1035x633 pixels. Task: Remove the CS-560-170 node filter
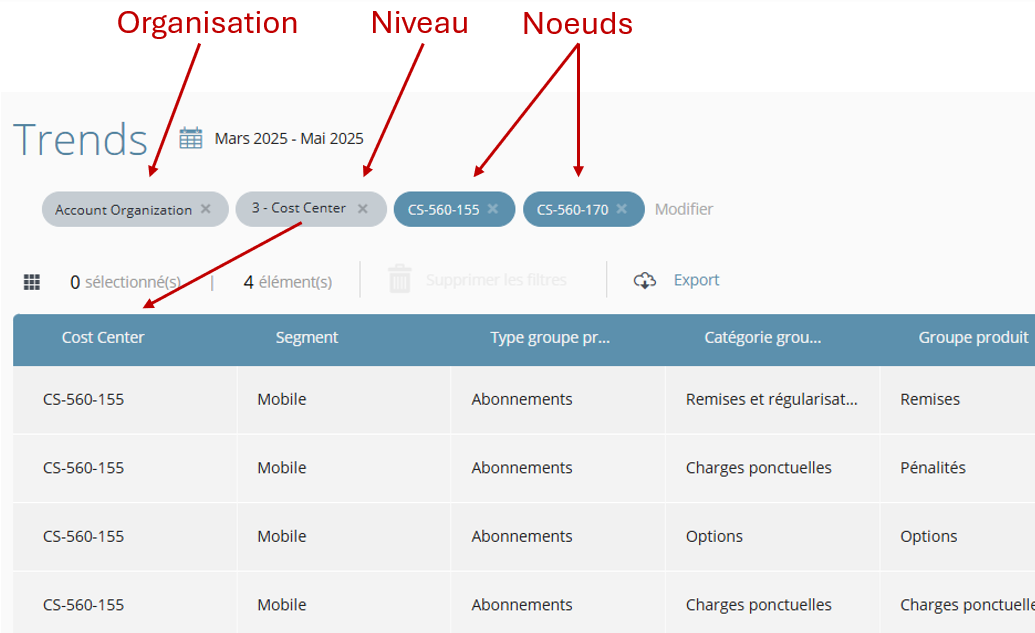pos(622,209)
